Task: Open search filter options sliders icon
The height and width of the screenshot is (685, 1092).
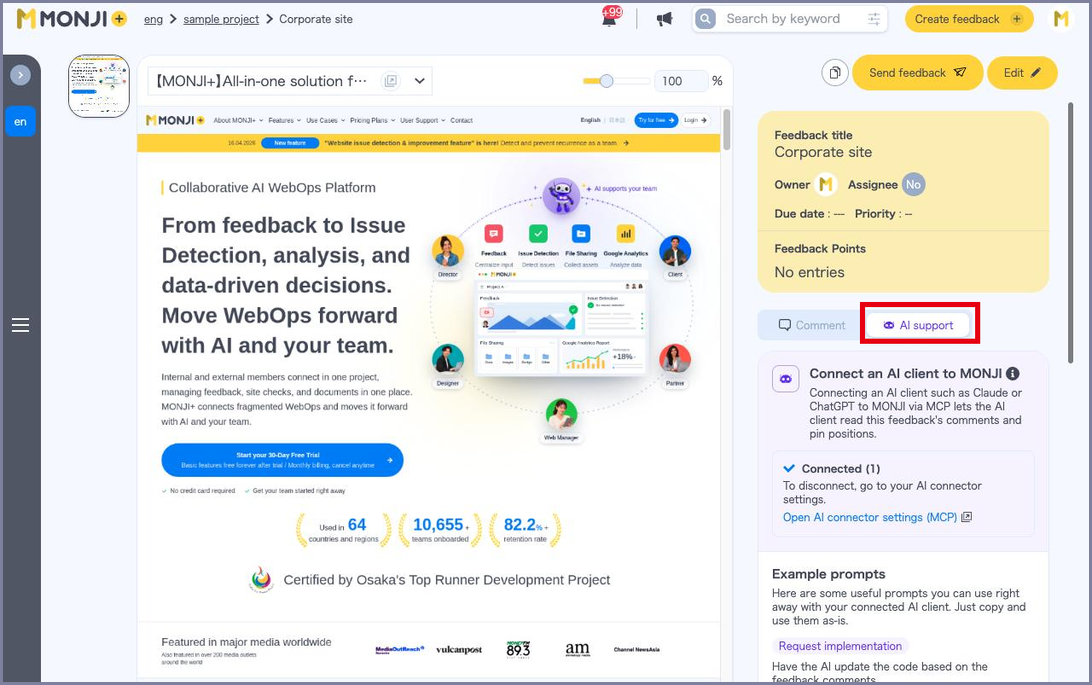Action: (x=874, y=19)
